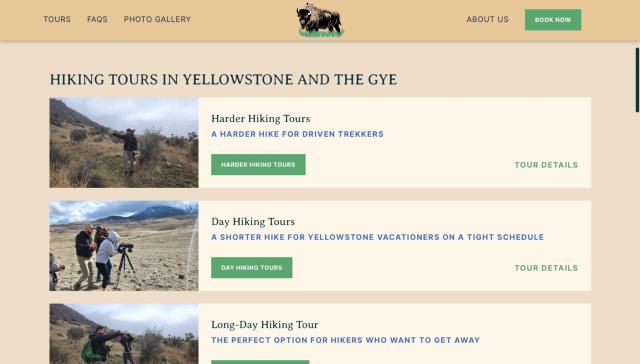Click the page scrollbar thumb on right edge
Screen dimensions: 640x364
pos(637,80)
